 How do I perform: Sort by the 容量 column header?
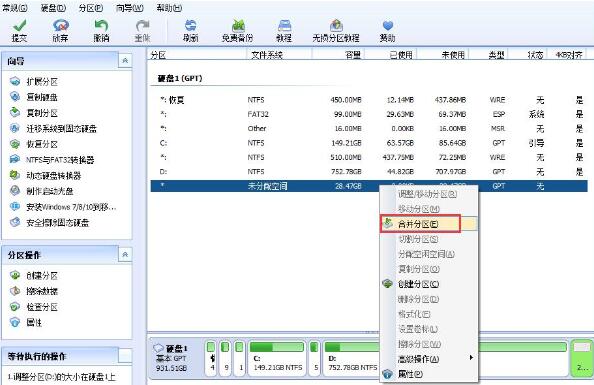pos(338,55)
